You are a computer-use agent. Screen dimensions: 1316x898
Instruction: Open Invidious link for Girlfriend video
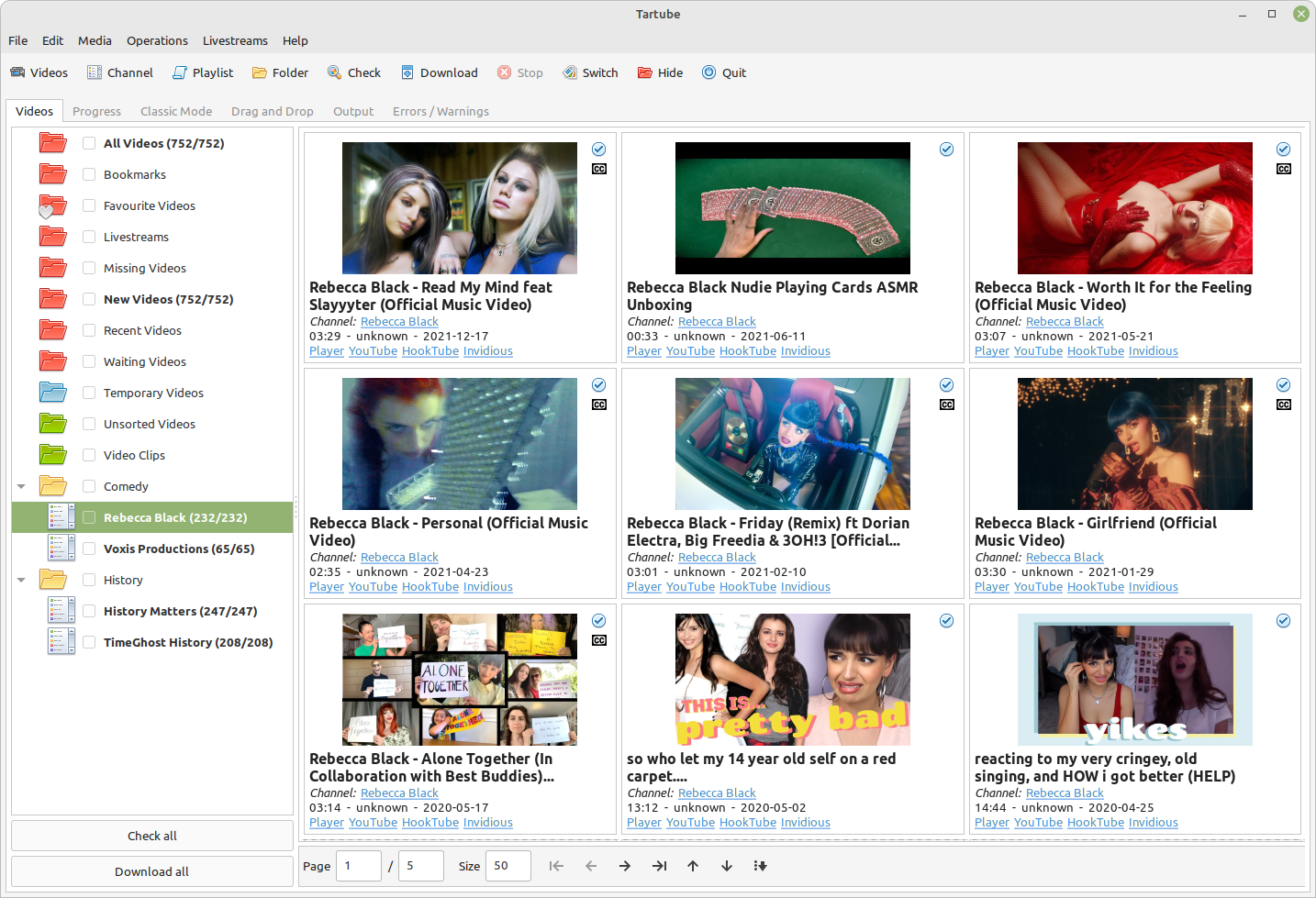pyautogui.click(x=1154, y=587)
